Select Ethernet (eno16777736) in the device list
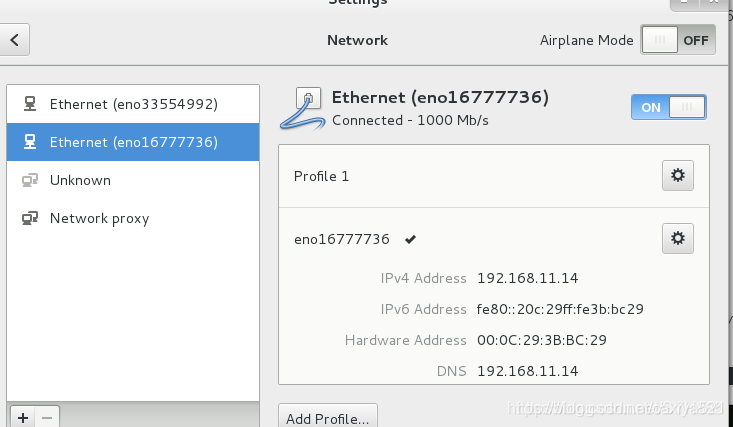Viewport: 733px width, 427px height. click(133, 142)
